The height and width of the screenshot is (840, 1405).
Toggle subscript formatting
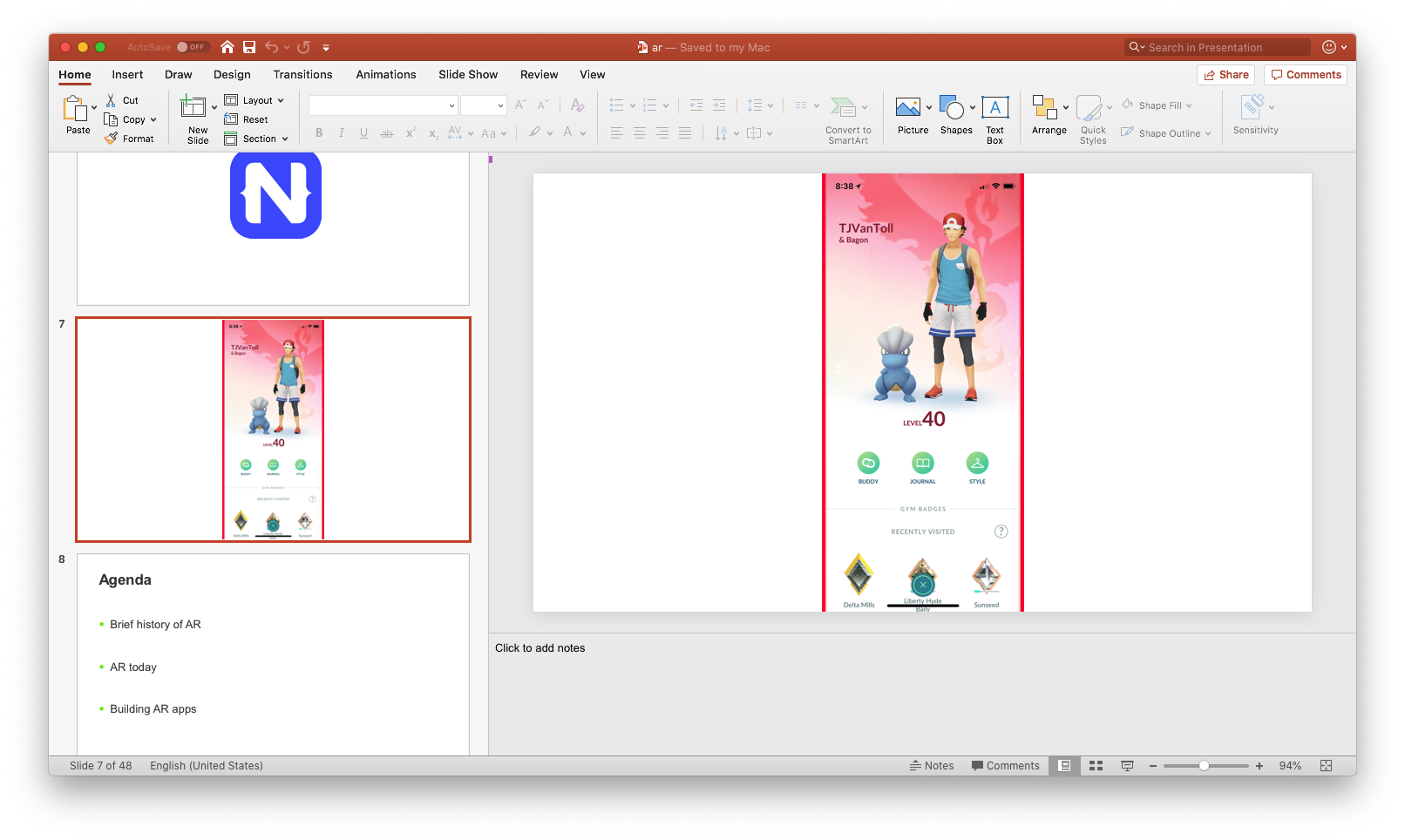click(433, 133)
